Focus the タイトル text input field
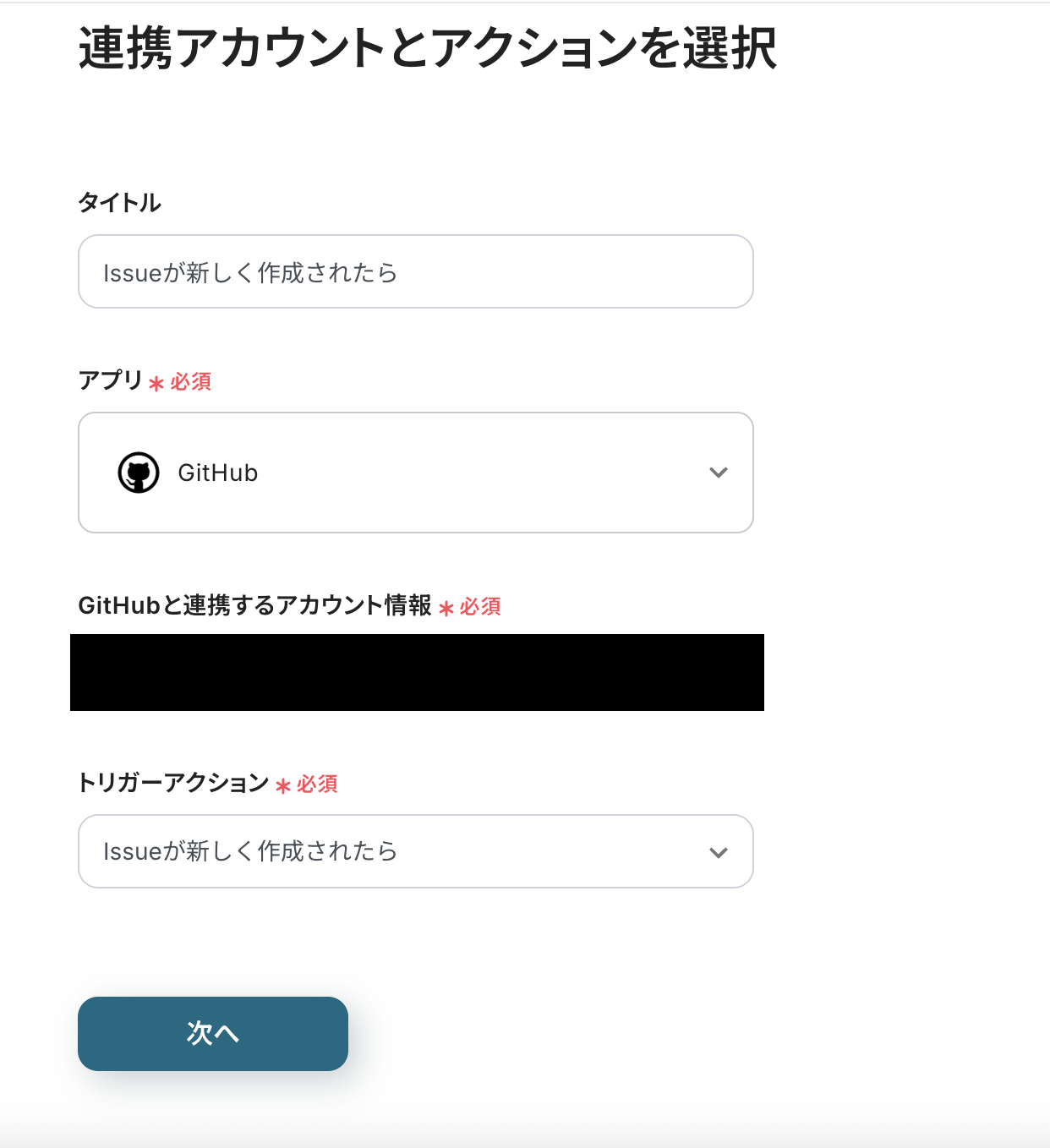The width and height of the screenshot is (1050, 1148). (415, 272)
